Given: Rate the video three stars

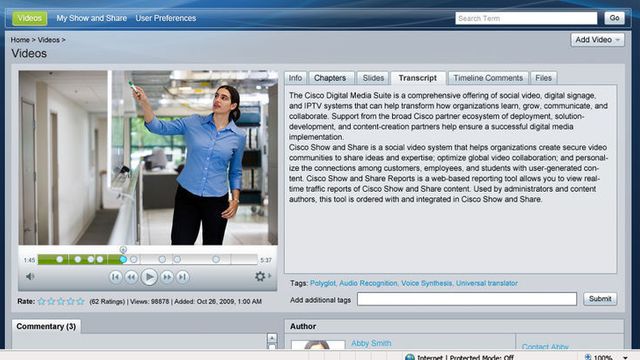Looking at the screenshot, I should (x=61, y=301).
